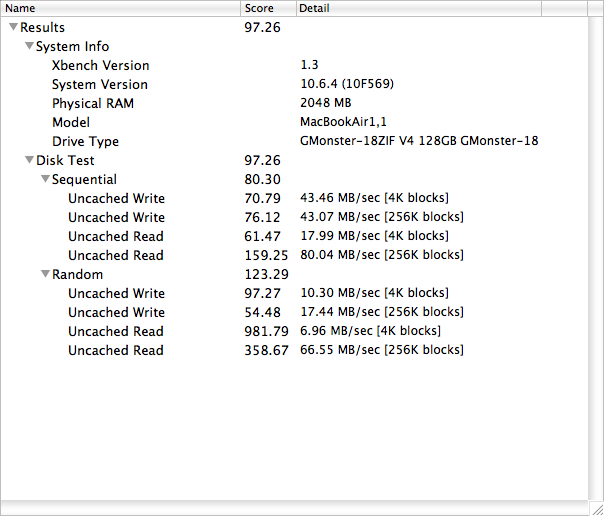The height and width of the screenshot is (516, 604).
Task: Click the 981.79 score value
Action: (266, 331)
